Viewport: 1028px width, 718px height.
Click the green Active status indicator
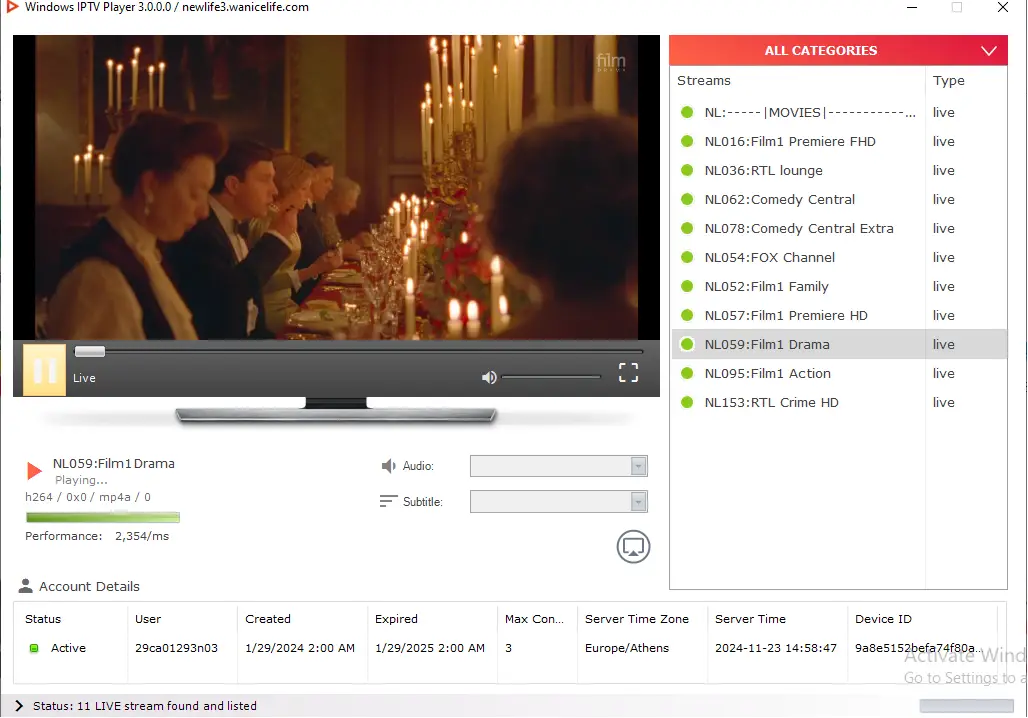(x=34, y=648)
